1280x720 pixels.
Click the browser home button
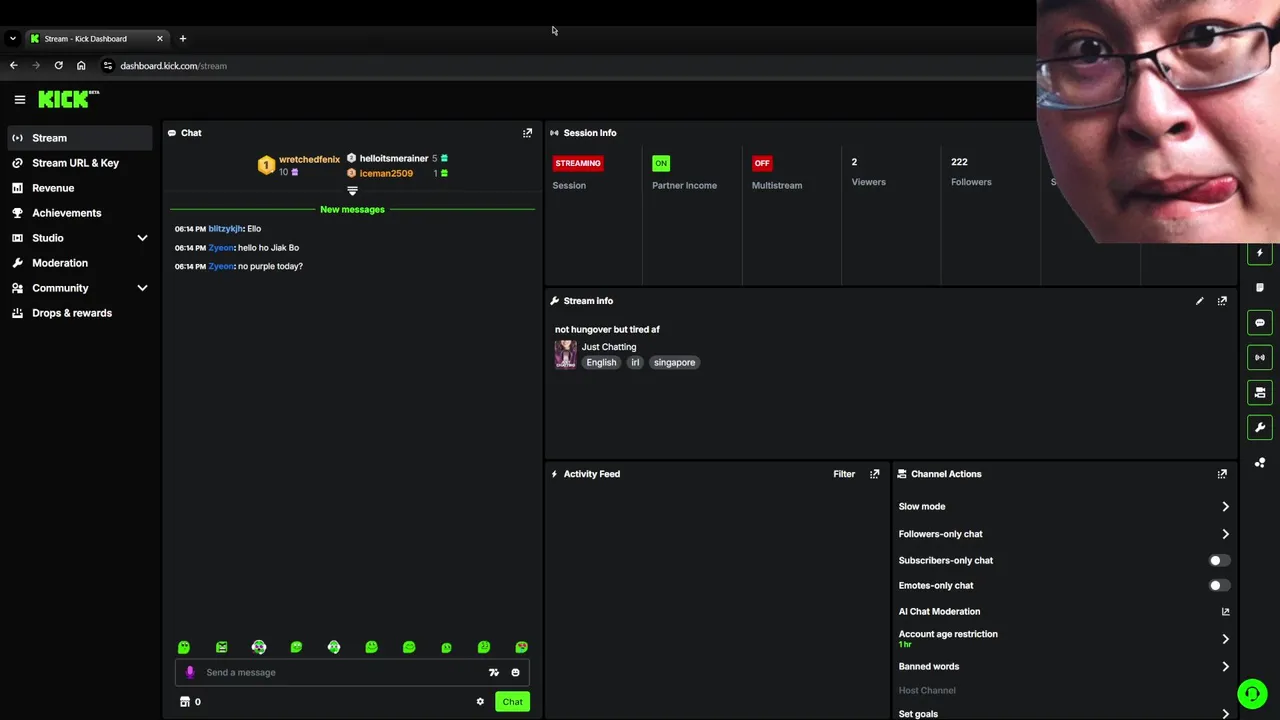click(x=81, y=66)
